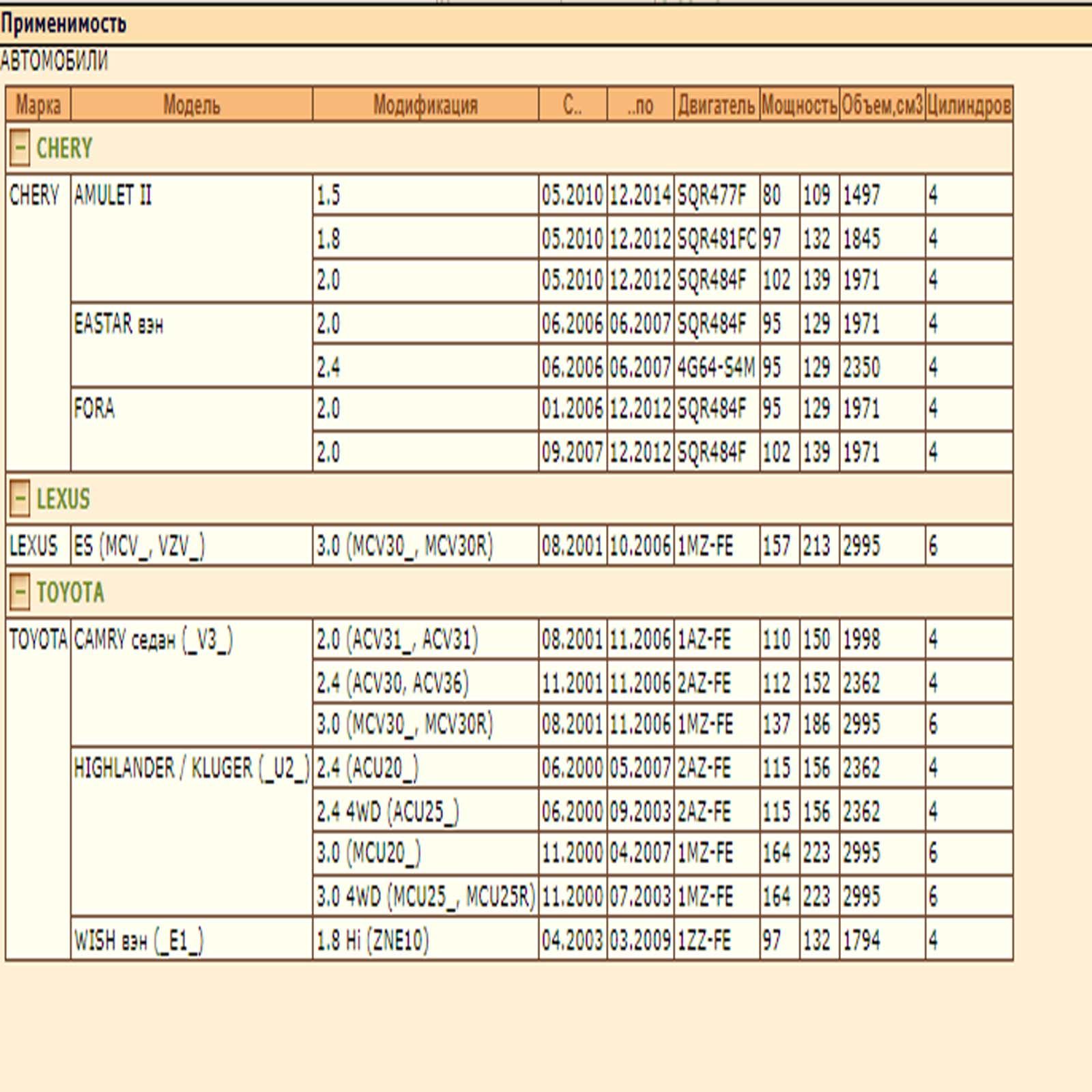
Task: Click the Марка column header
Action: coord(38,105)
